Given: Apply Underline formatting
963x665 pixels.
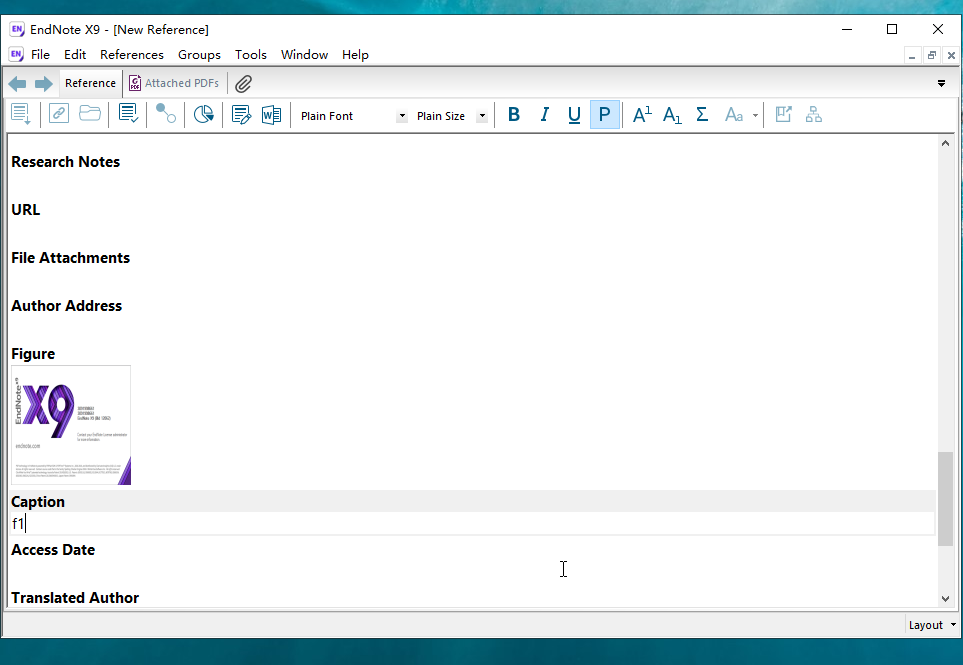Looking at the screenshot, I should [x=574, y=115].
